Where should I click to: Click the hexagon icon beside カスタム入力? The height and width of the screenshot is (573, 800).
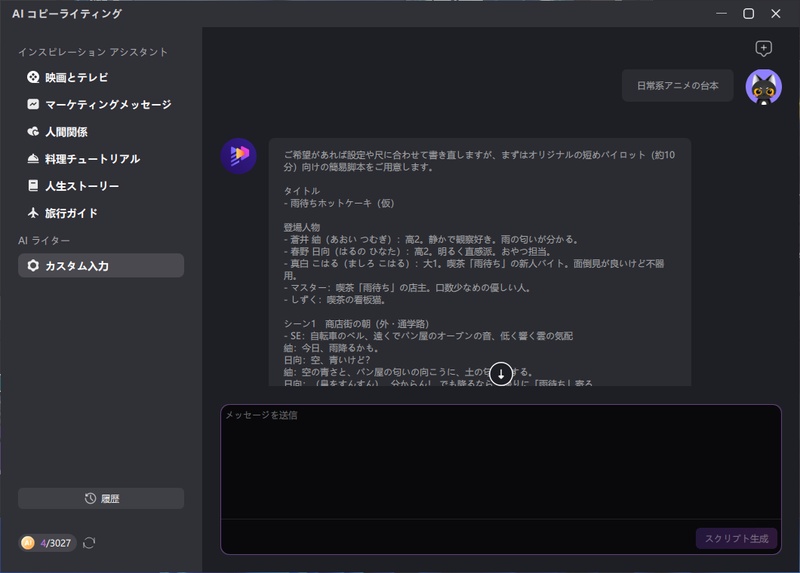pos(33,265)
